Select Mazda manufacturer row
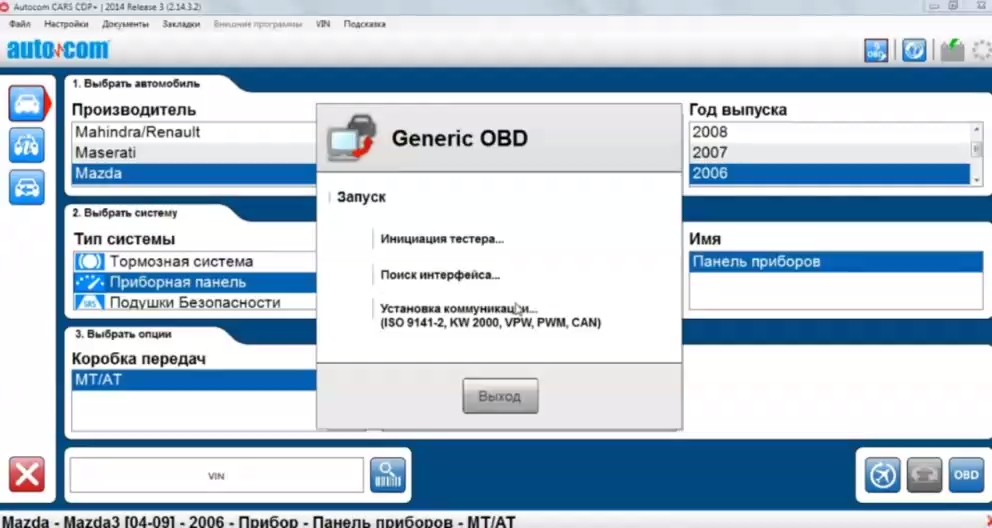 (x=194, y=173)
